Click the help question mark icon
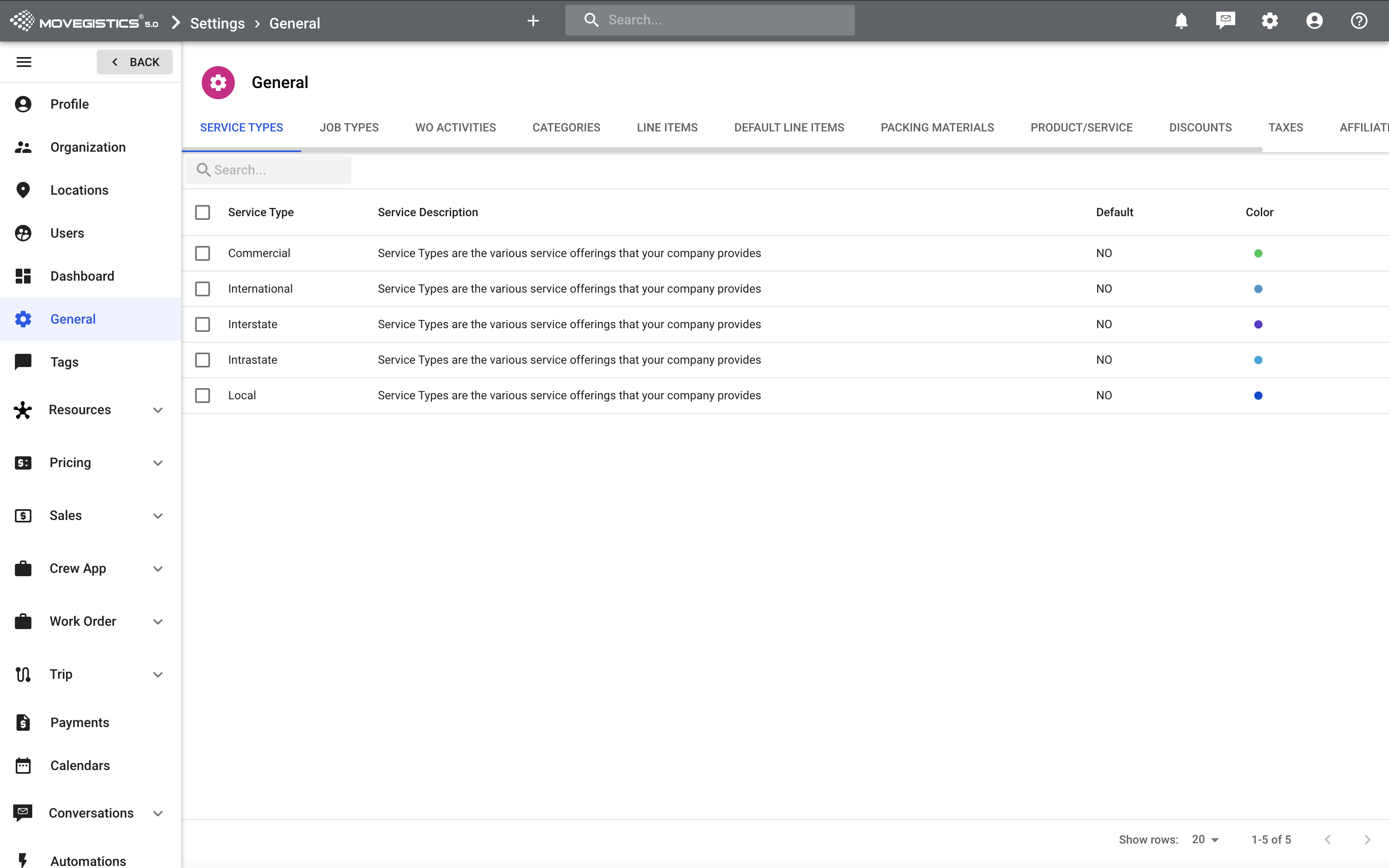Image resolution: width=1389 pixels, height=868 pixels. (x=1358, y=21)
